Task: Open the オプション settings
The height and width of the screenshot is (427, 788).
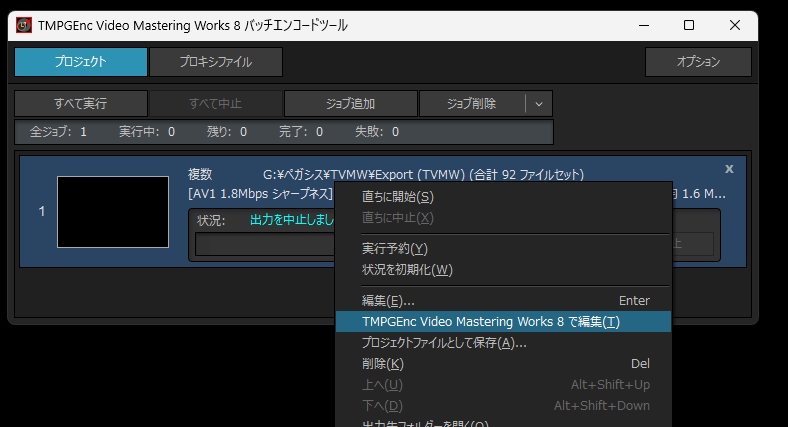Action: [x=697, y=62]
